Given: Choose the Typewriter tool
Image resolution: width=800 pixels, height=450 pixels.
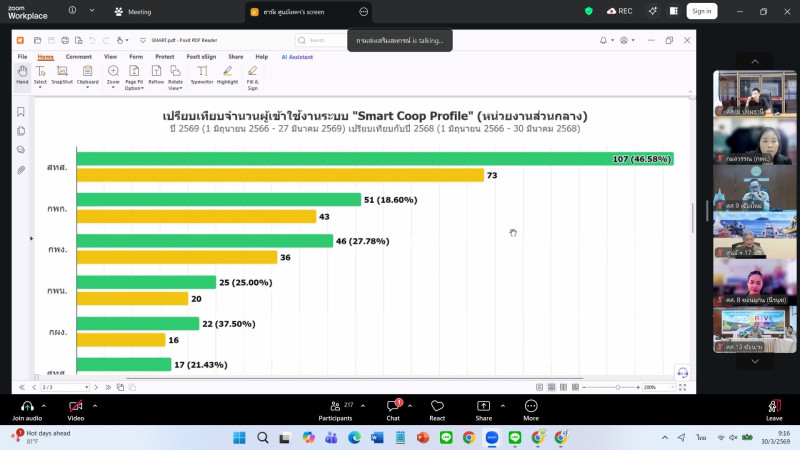Looking at the screenshot, I should pyautogui.click(x=201, y=75).
